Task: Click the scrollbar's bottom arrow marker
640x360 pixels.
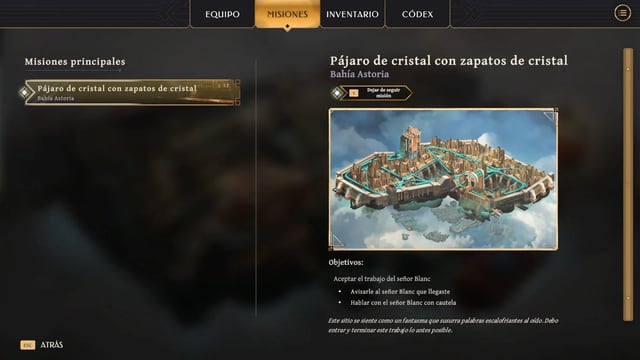Action: [x=628, y=298]
